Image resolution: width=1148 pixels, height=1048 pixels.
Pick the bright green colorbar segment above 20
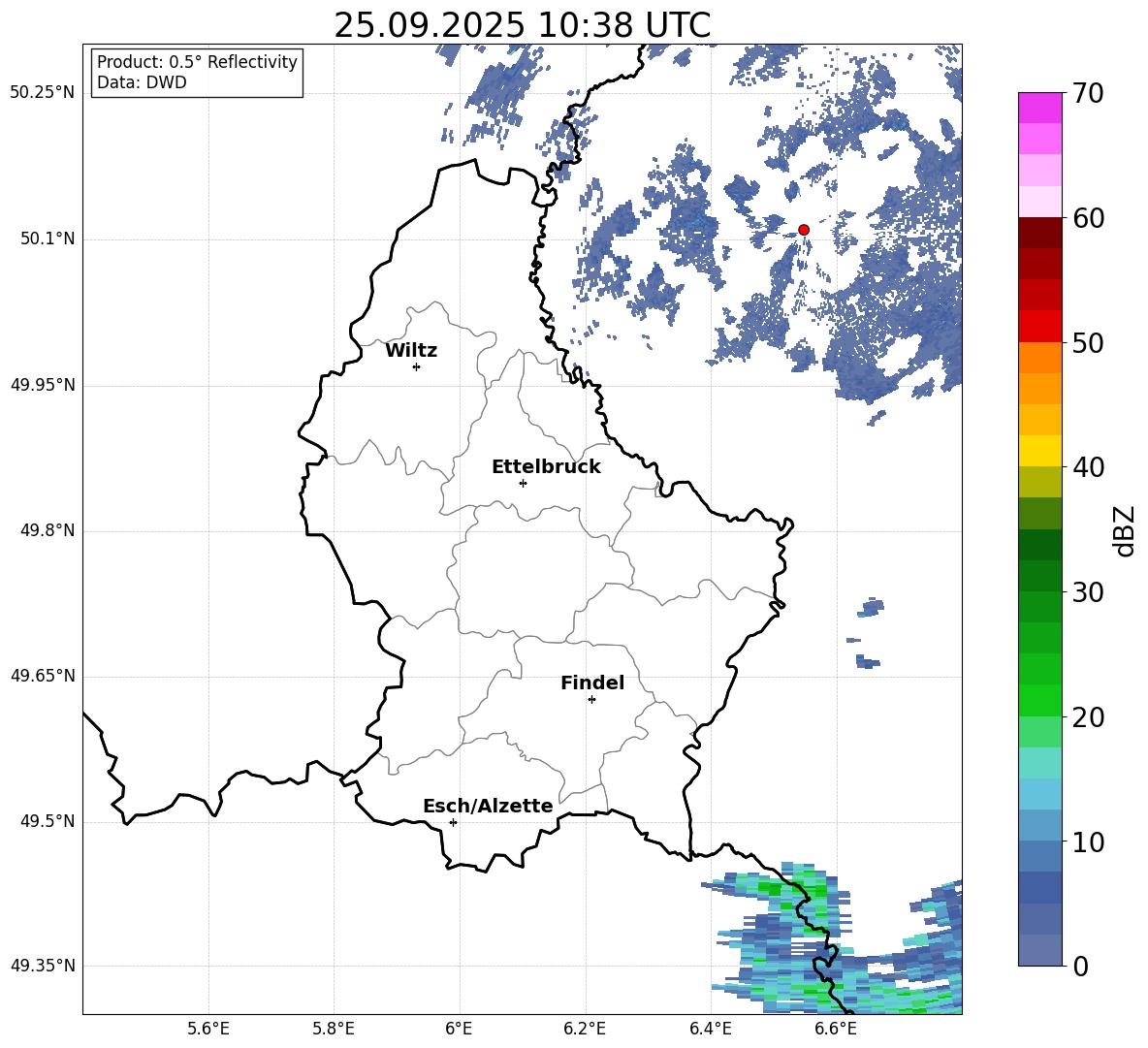coord(1040,700)
